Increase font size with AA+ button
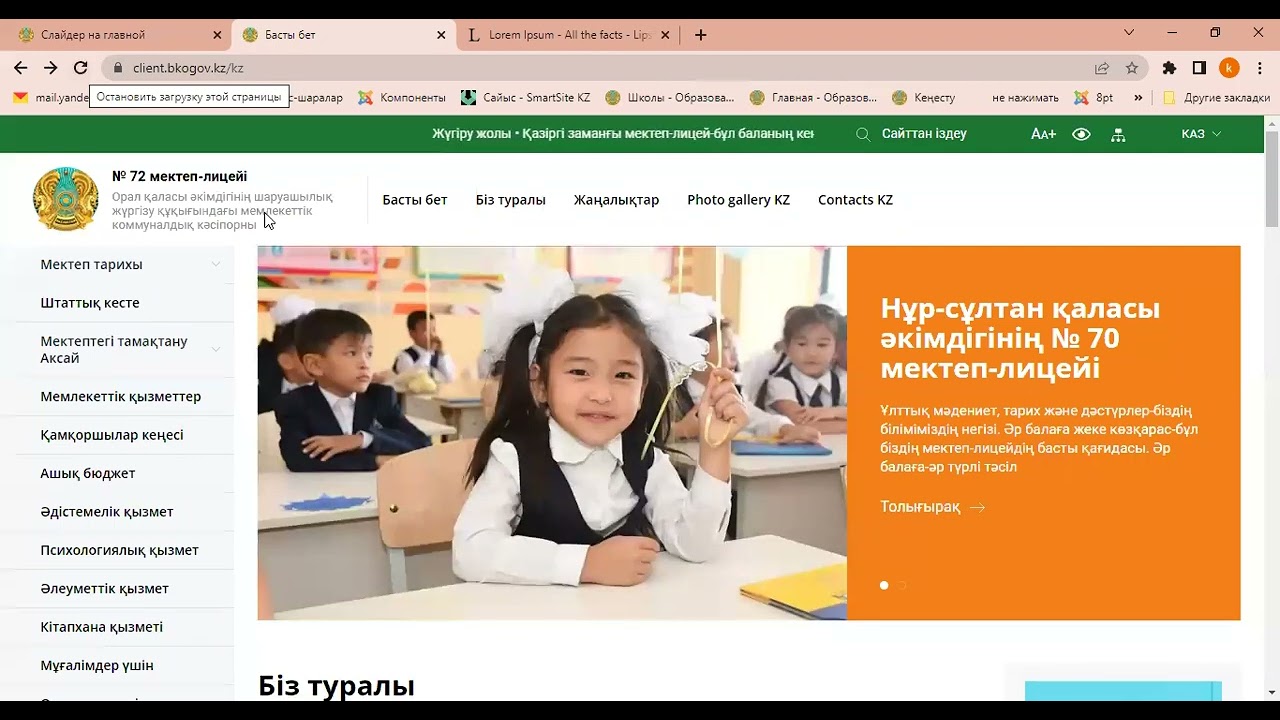 (x=1043, y=134)
